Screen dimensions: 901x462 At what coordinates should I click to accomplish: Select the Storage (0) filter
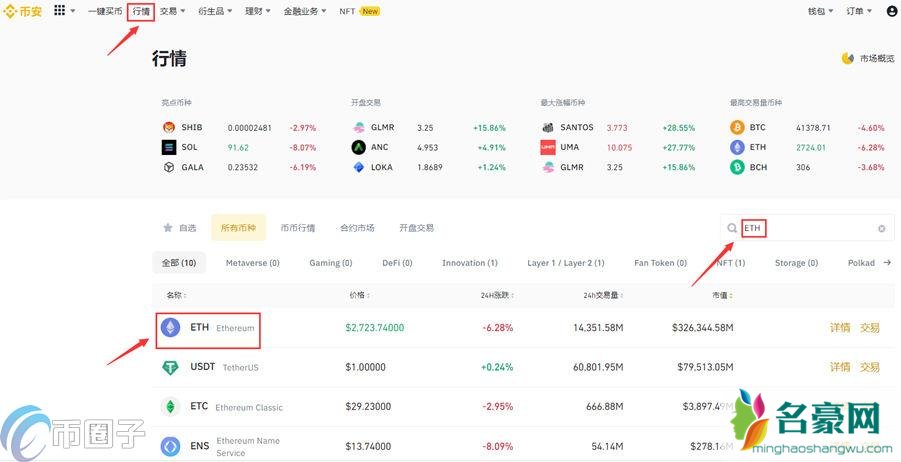[796, 263]
